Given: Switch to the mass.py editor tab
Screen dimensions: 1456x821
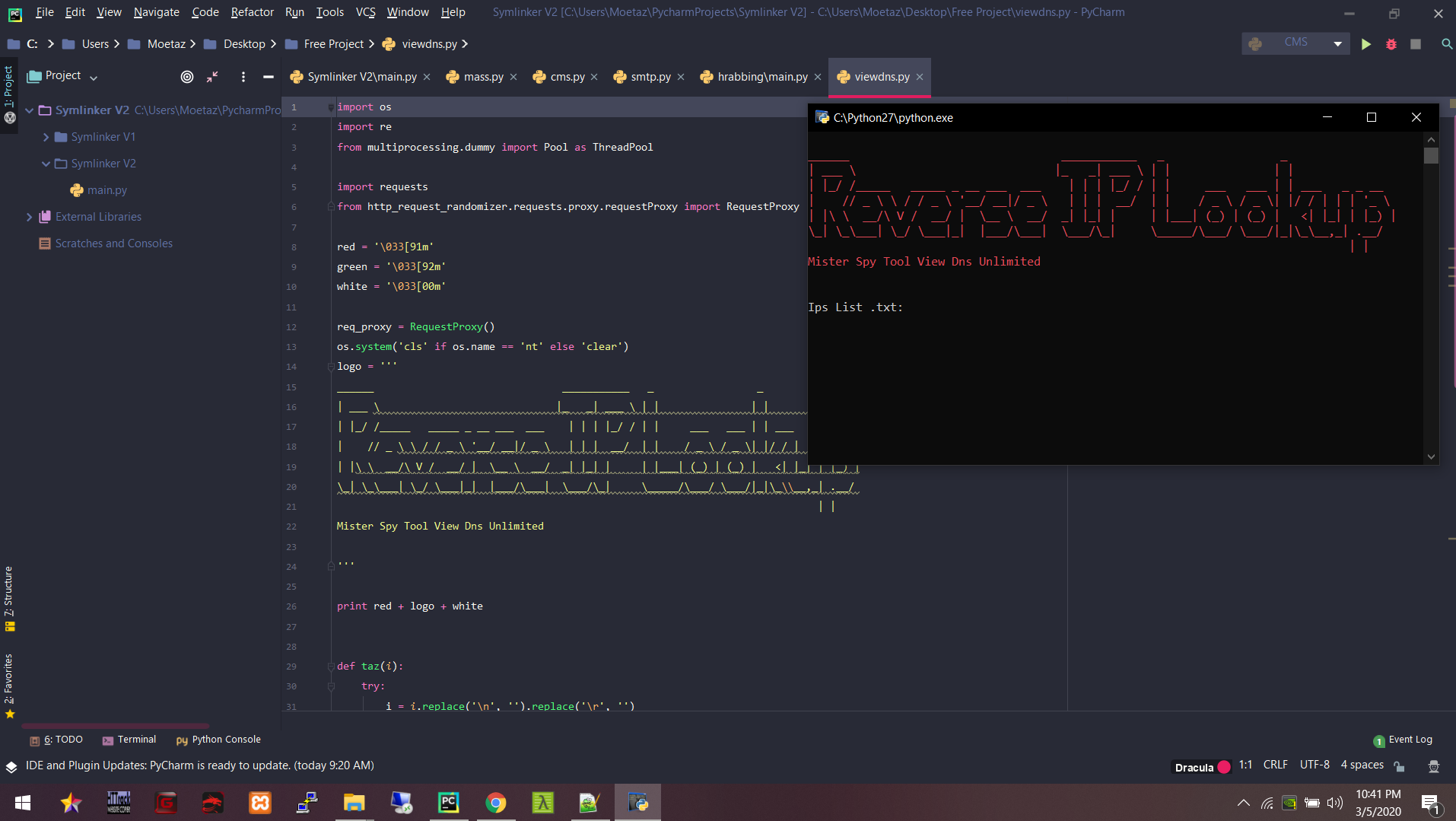Looking at the screenshot, I should tap(482, 77).
